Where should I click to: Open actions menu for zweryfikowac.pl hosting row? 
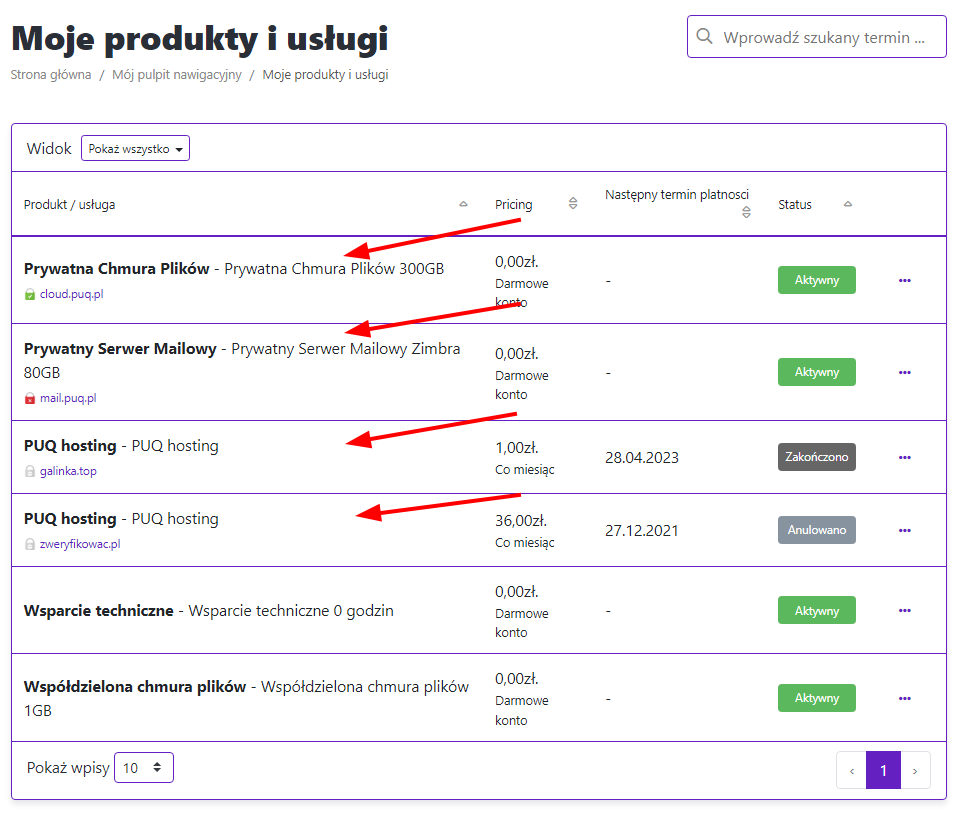coord(904,530)
